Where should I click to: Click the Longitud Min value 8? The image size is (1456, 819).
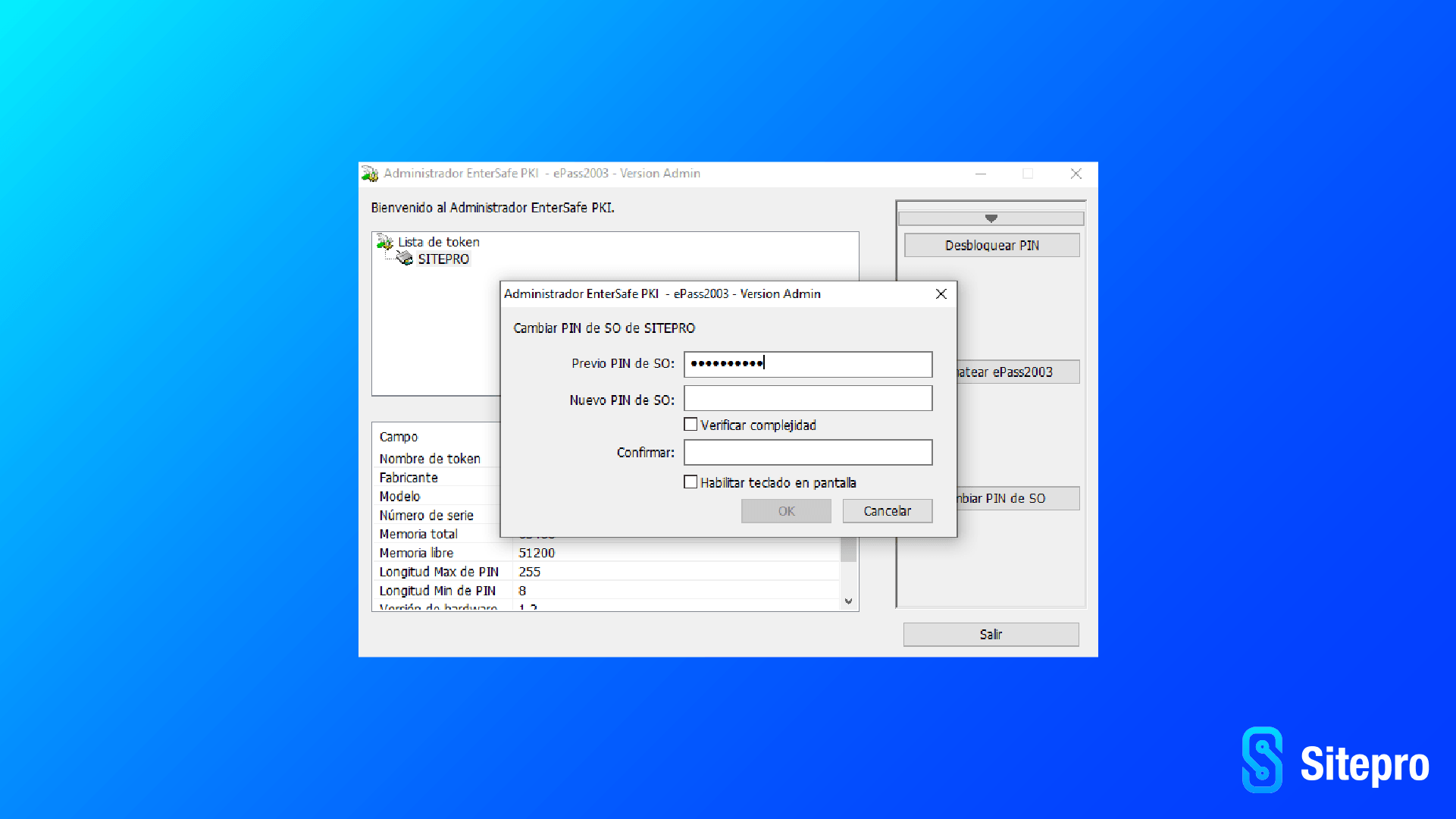(x=522, y=591)
